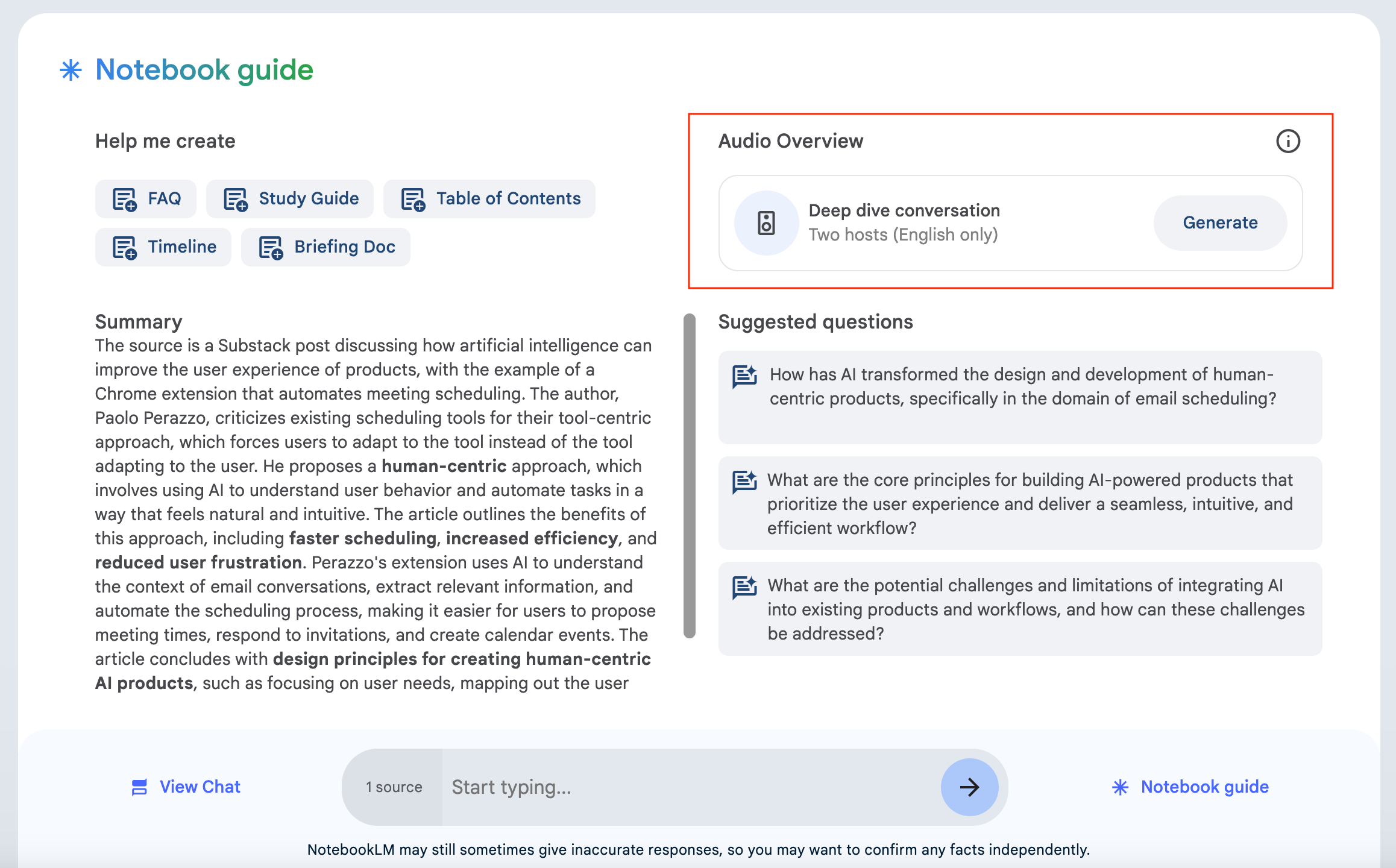
Task: Open View Chat
Action: pos(186,787)
